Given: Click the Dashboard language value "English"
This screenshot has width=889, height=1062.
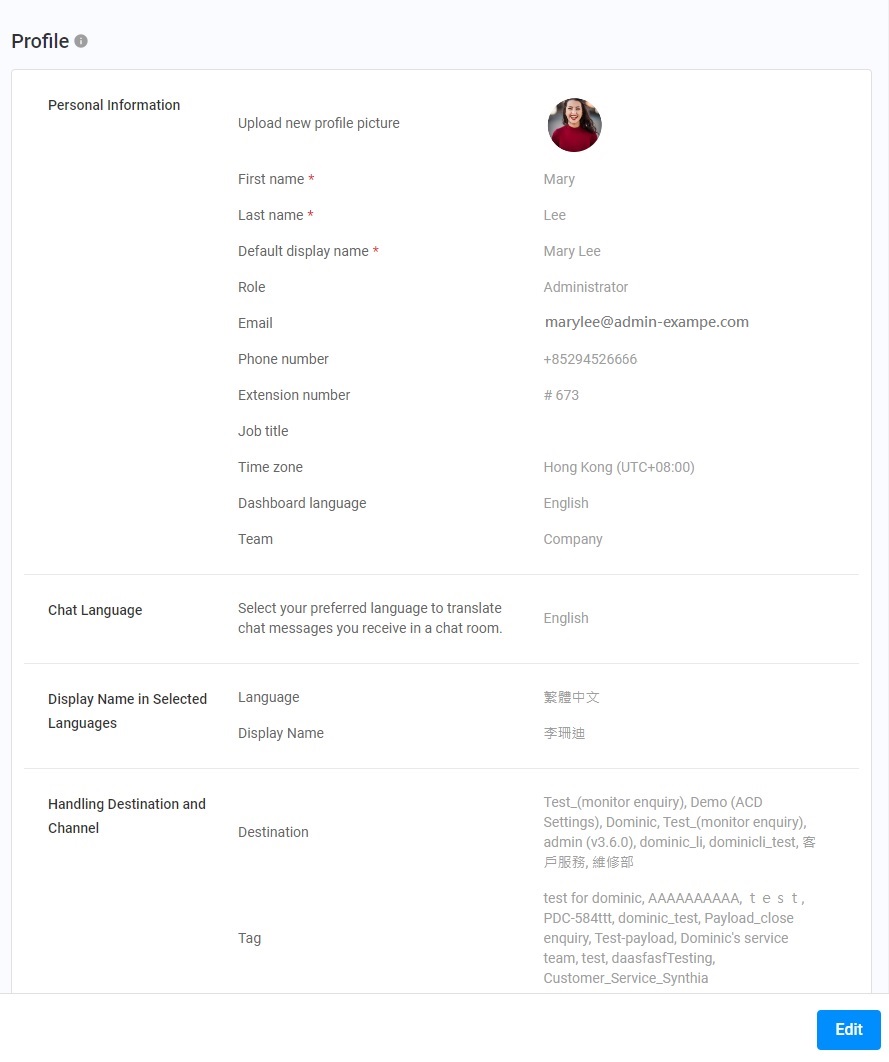Looking at the screenshot, I should pyautogui.click(x=566, y=503).
